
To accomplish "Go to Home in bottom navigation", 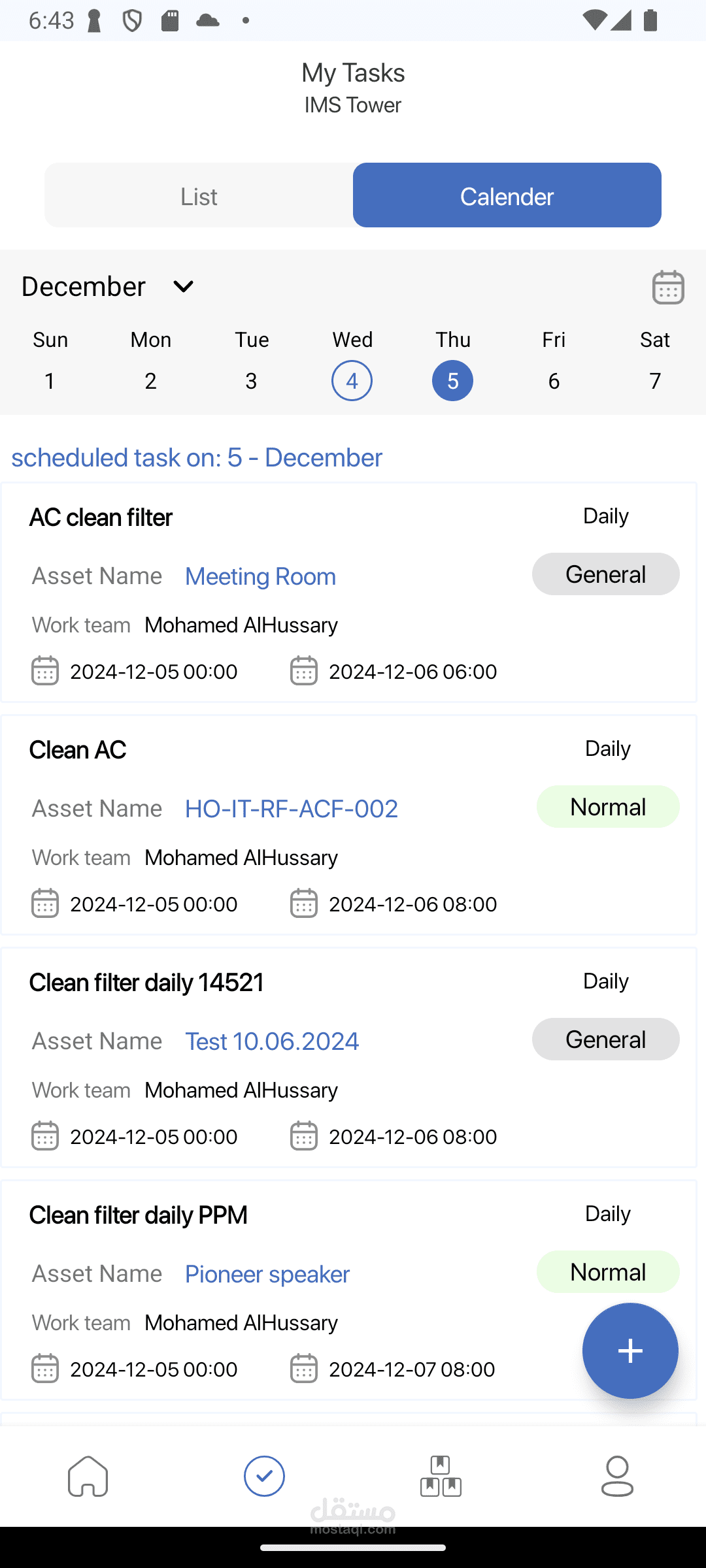I will (x=88, y=1476).
